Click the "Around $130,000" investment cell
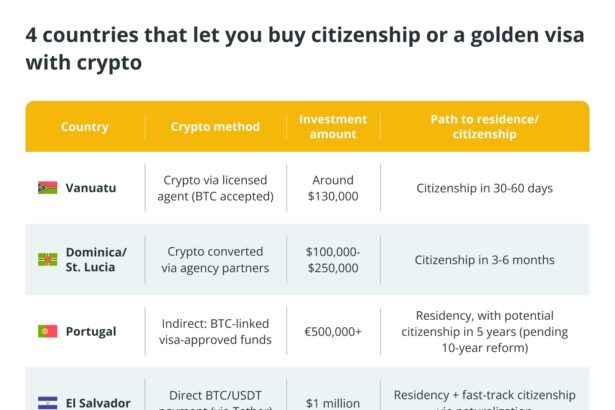Image resolution: width=615 pixels, height=410 pixels. tap(333, 188)
